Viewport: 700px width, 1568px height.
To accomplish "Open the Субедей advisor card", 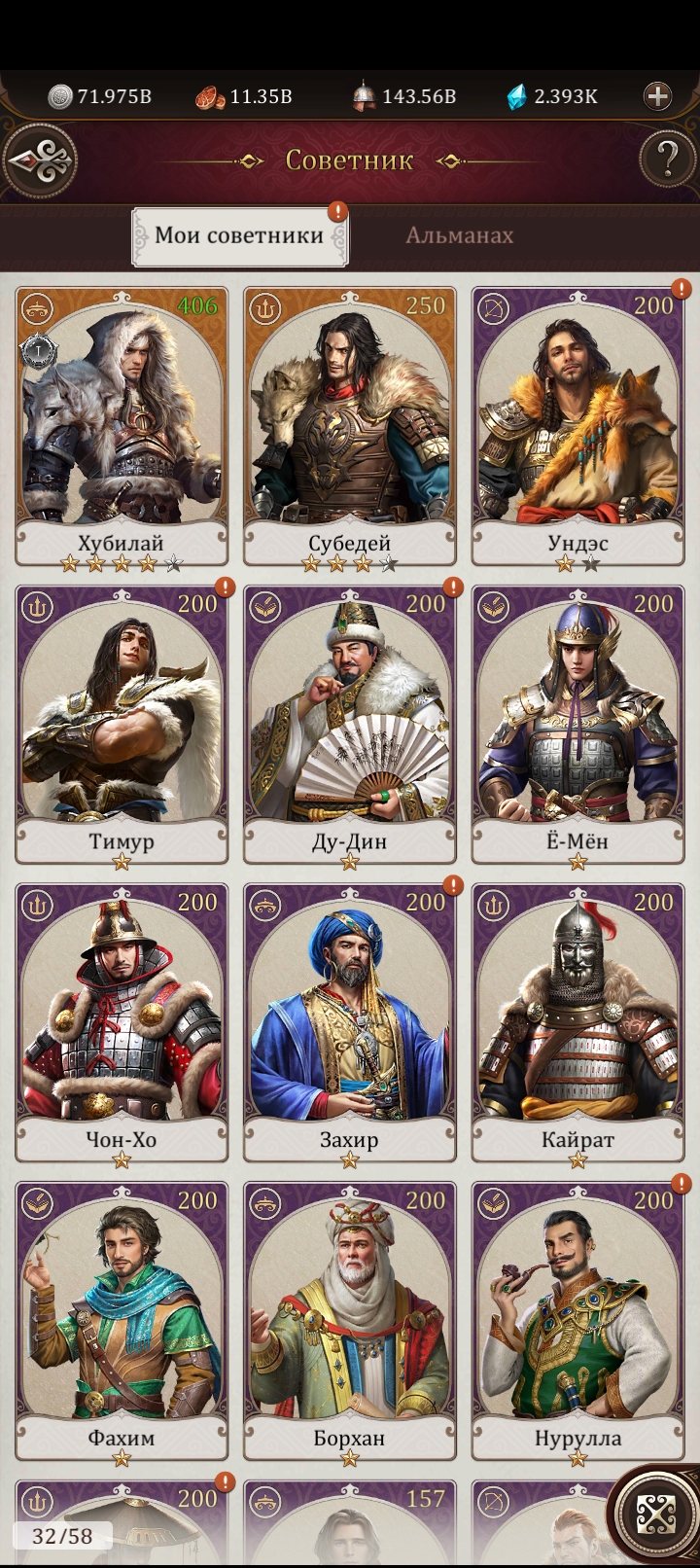I will pyautogui.click(x=349, y=427).
